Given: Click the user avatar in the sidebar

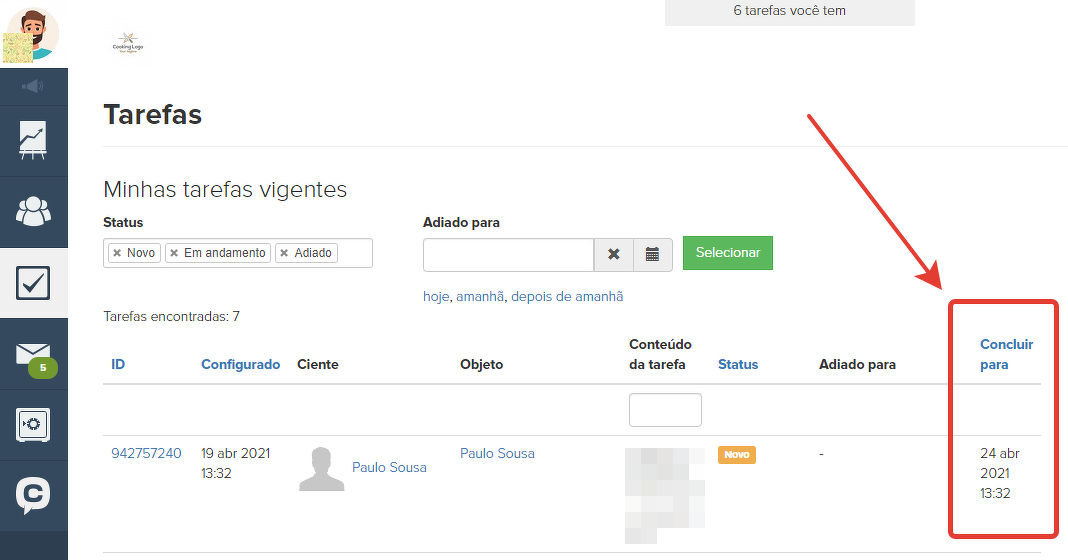Looking at the screenshot, I should click(33, 34).
